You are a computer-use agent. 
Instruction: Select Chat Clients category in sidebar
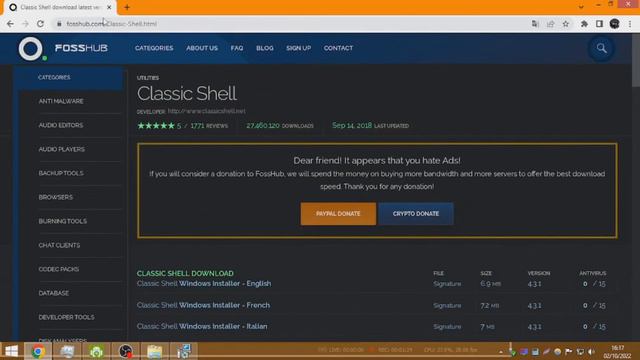[x=59, y=245]
